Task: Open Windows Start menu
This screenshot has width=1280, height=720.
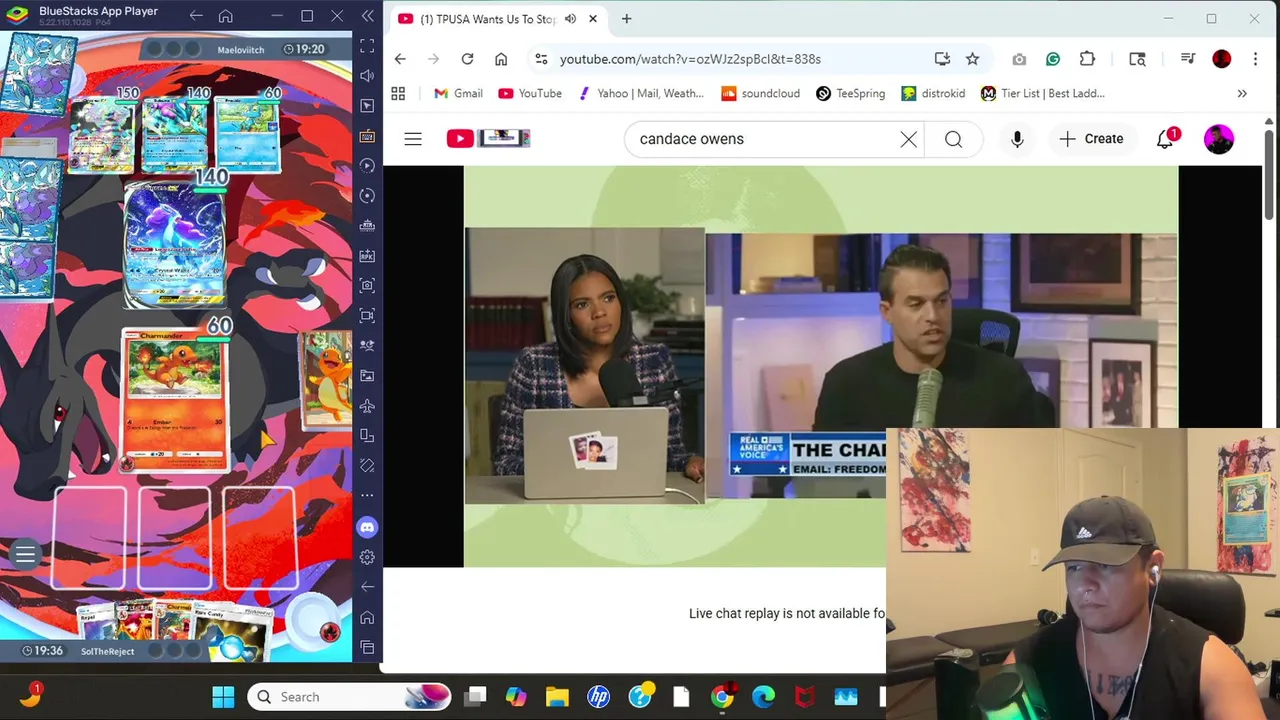Action: point(223,697)
